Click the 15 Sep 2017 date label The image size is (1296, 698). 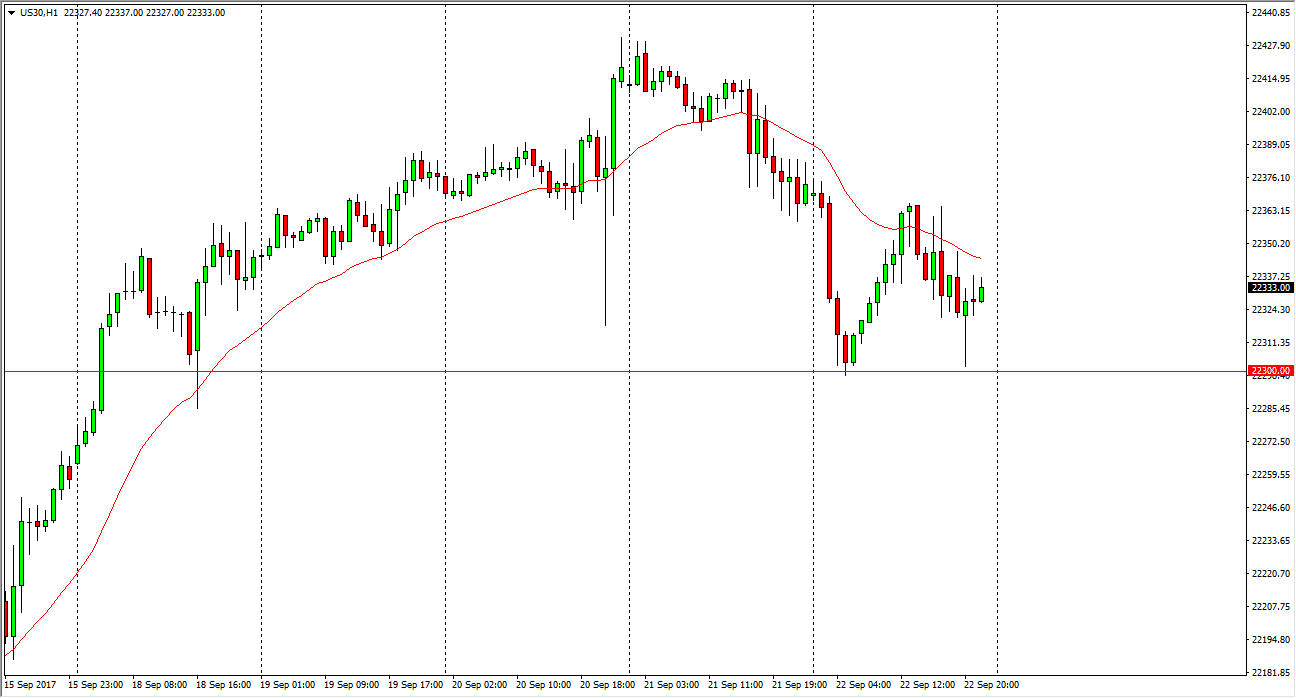30,685
